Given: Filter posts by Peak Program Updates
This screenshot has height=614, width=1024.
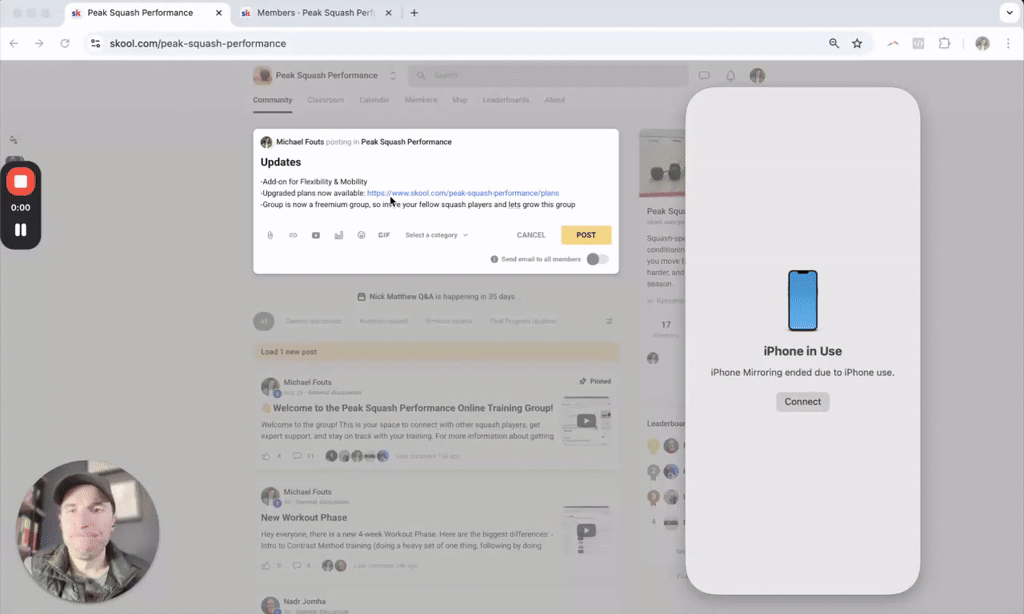Looking at the screenshot, I should 523,321.
